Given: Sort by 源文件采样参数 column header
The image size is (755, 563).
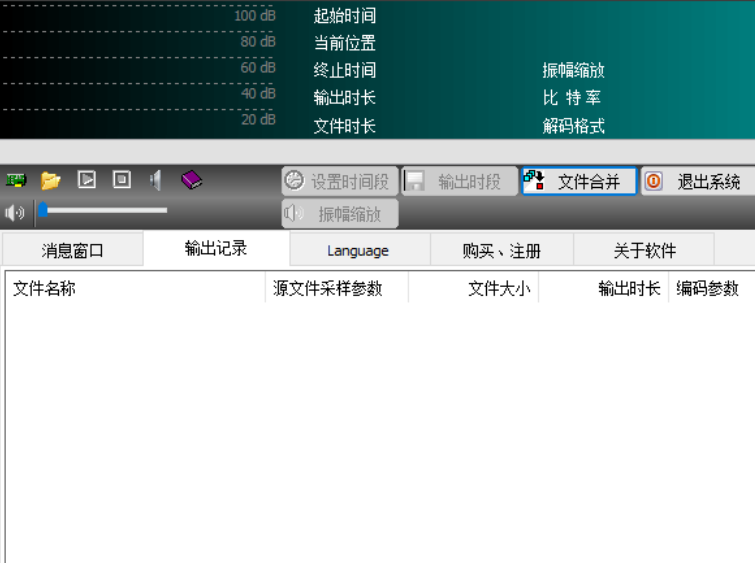Looking at the screenshot, I should [x=337, y=288].
